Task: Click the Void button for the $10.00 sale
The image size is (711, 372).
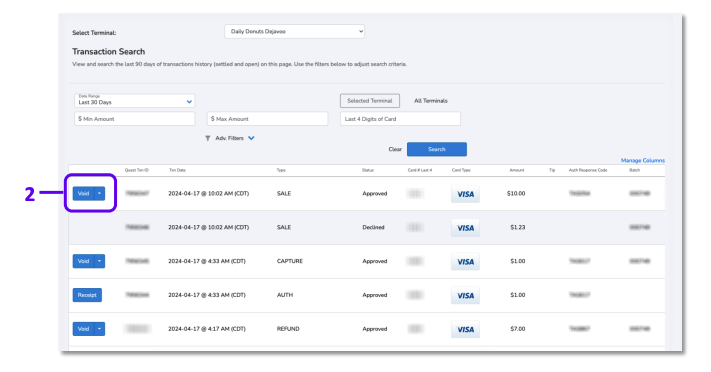Action: tap(83, 193)
